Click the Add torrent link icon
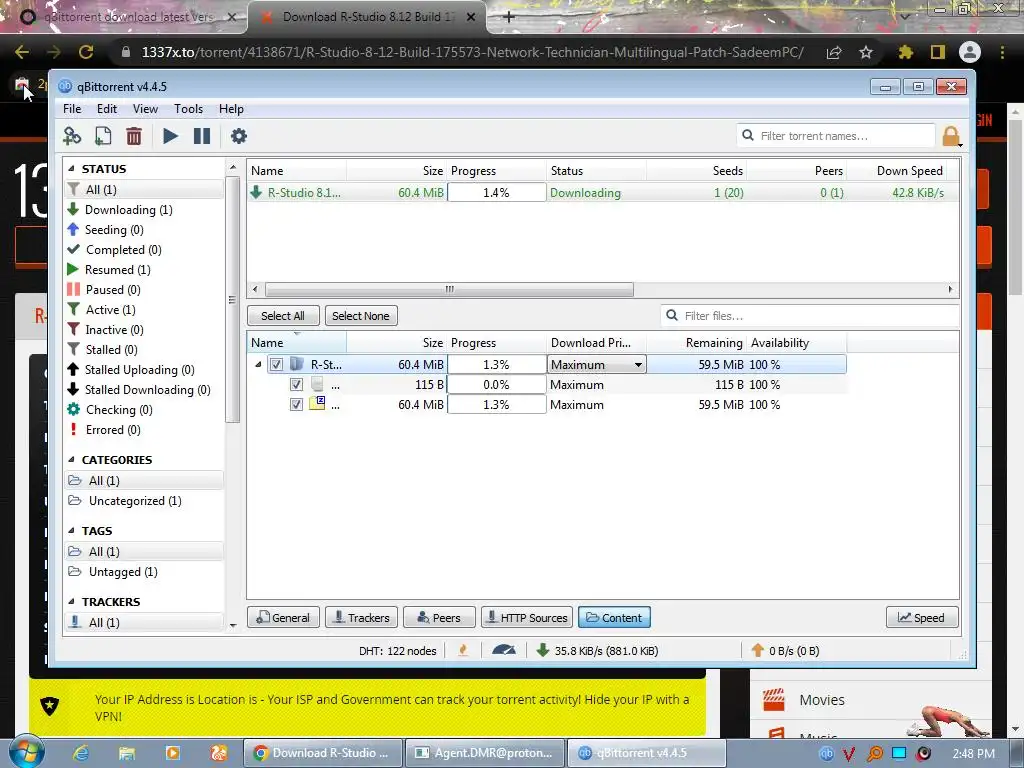This screenshot has width=1024, height=768. click(72, 136)
